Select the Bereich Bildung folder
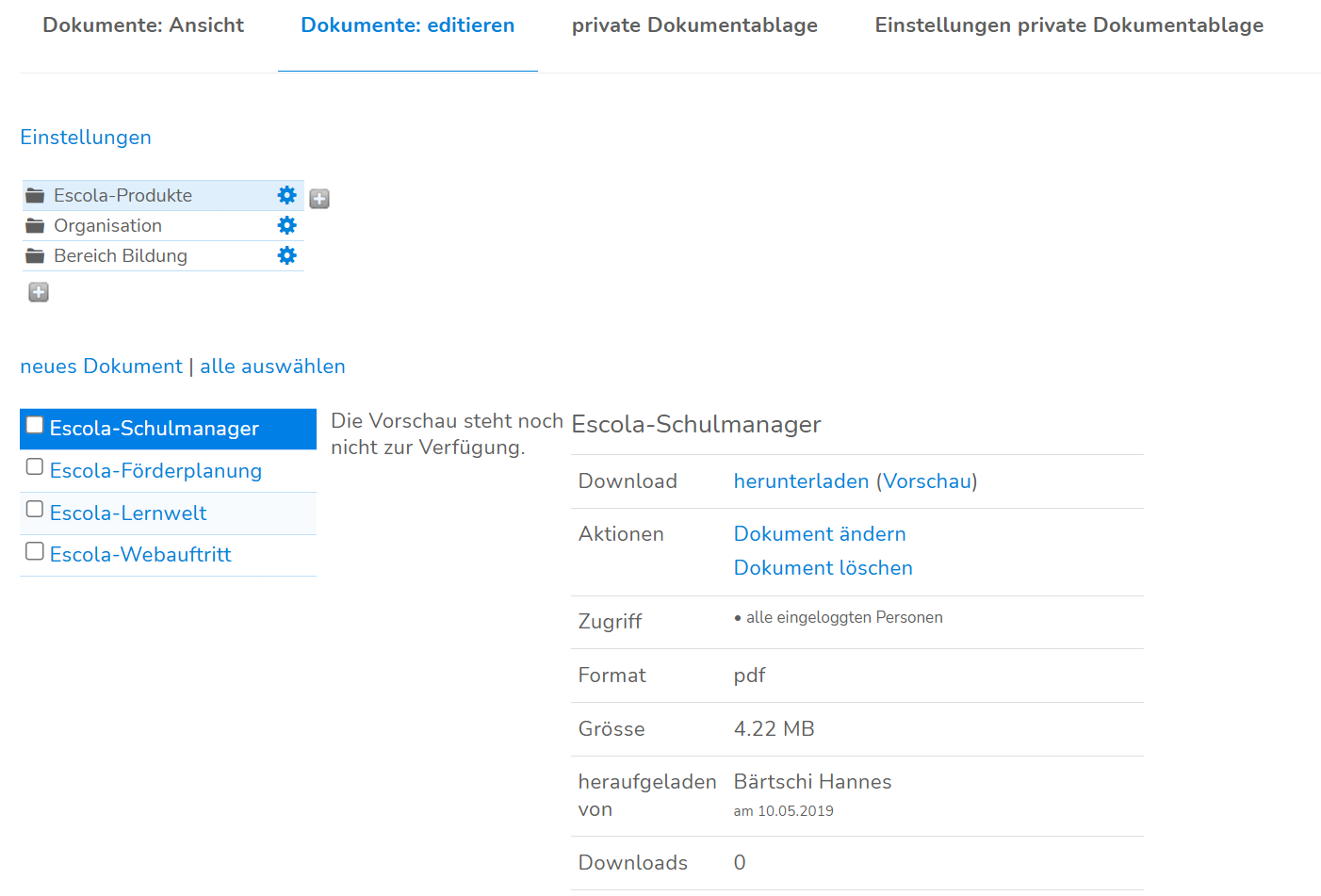Image resolution: width=1321 pixels, height=896 pixels. pyautogui.click(x=121, y=255)
